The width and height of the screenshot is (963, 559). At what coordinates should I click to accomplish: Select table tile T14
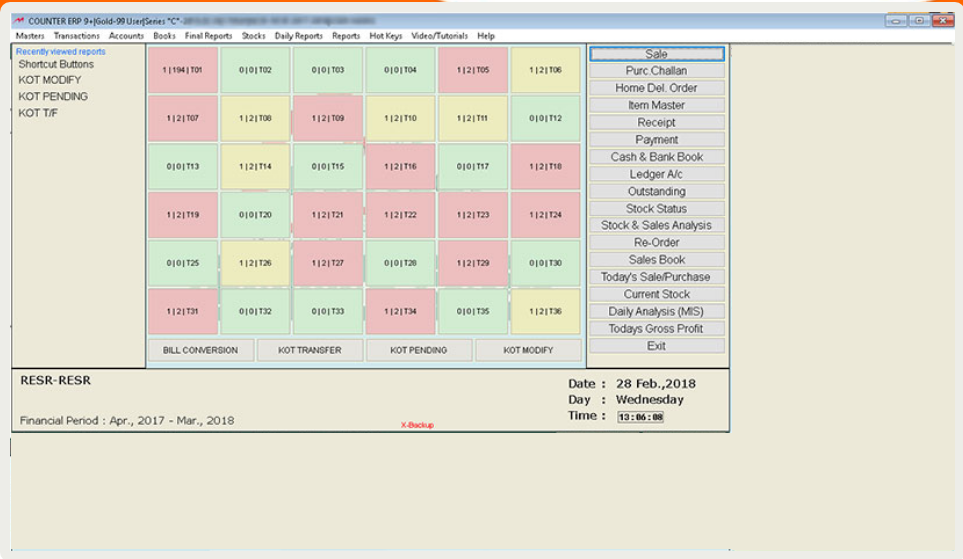tap(255, 166)
